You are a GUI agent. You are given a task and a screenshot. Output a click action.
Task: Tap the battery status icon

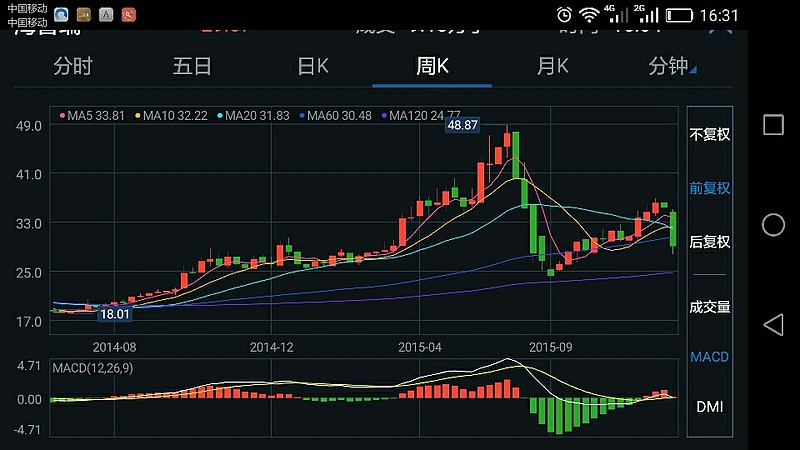pyautogui.click(x=679, y=15)
